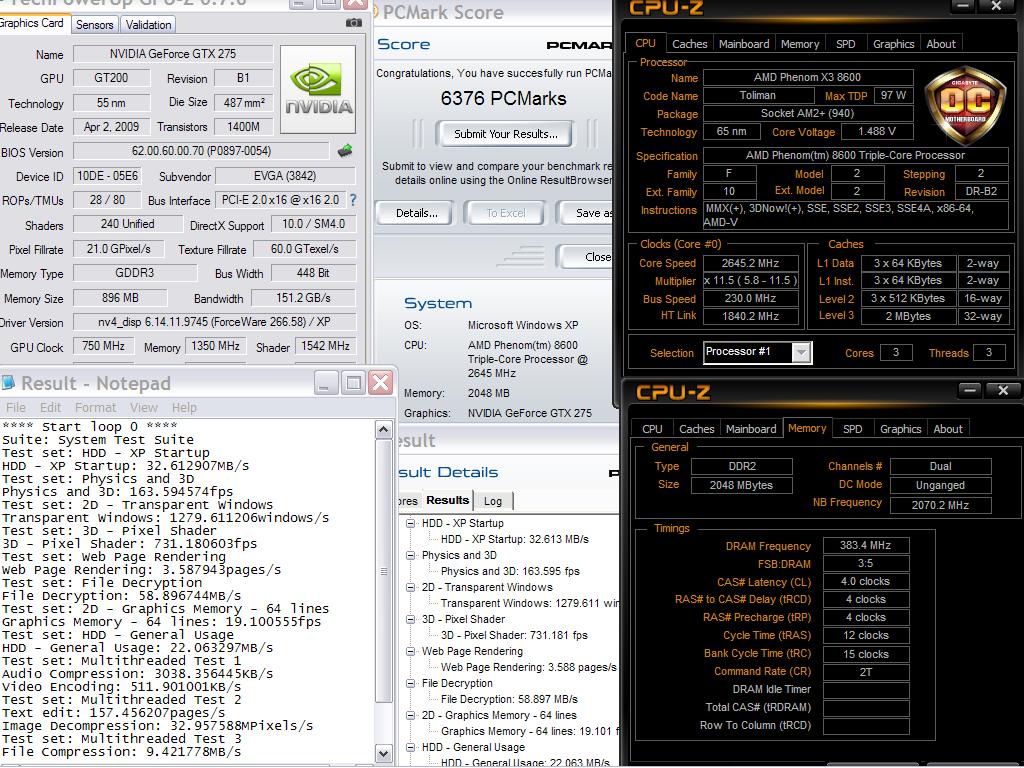Maximize the Result Notepad window

[x=353, y=383]
